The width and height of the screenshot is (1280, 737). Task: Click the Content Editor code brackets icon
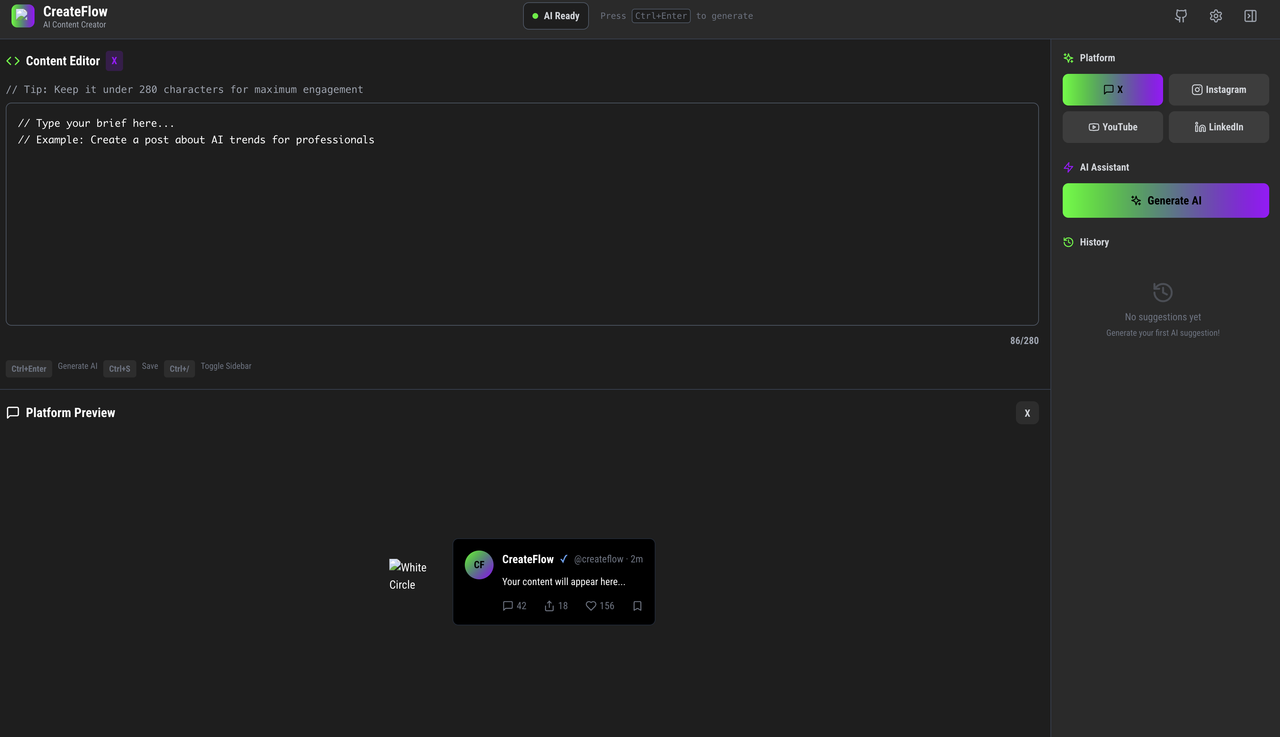click(x=13, y=61)
